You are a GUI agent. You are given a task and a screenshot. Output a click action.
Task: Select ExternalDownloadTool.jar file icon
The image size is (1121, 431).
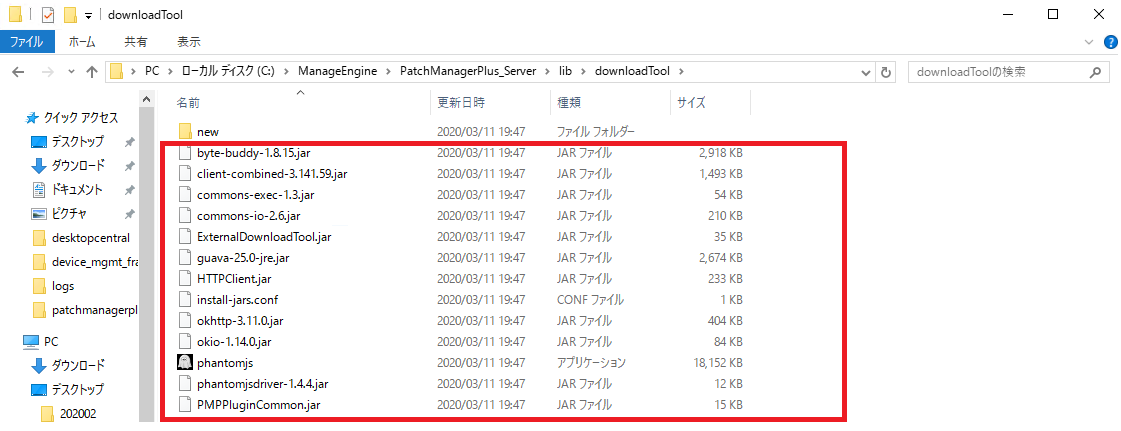[185, 237]
